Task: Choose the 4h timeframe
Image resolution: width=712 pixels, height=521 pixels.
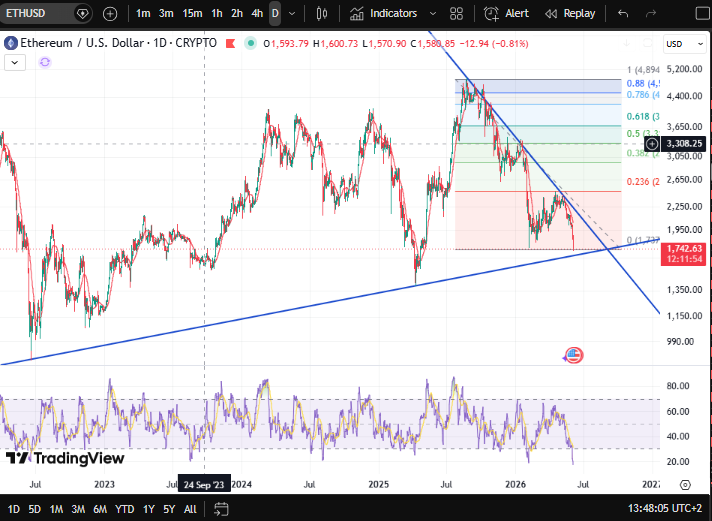Action: point(257,14)
